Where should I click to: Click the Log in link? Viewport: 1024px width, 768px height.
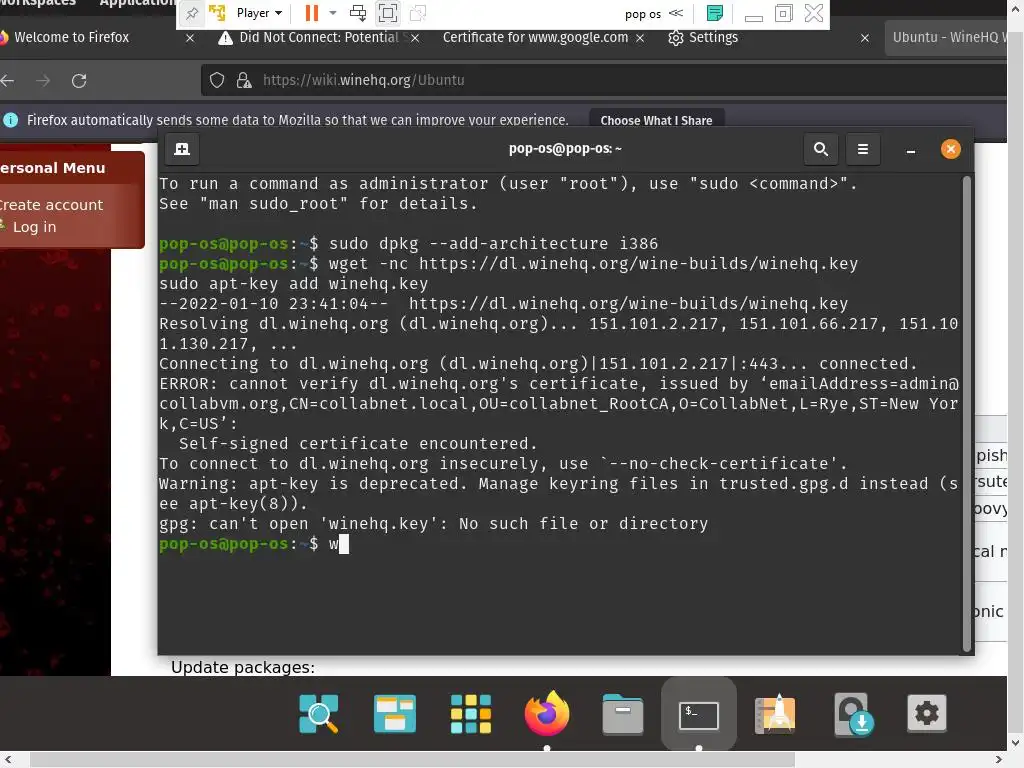(34, 227)
